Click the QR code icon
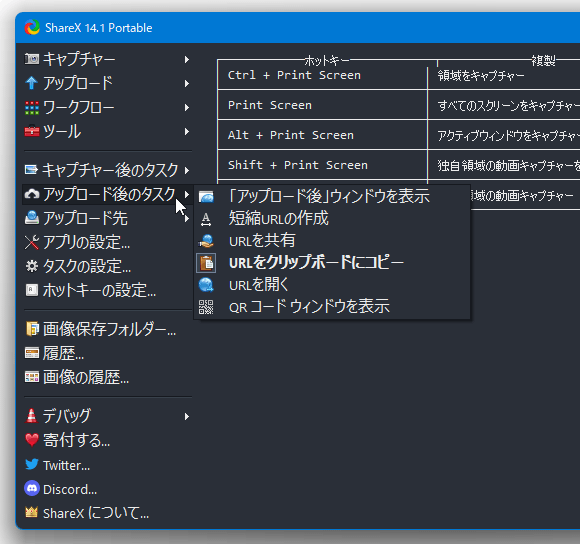 coord(206,307)
